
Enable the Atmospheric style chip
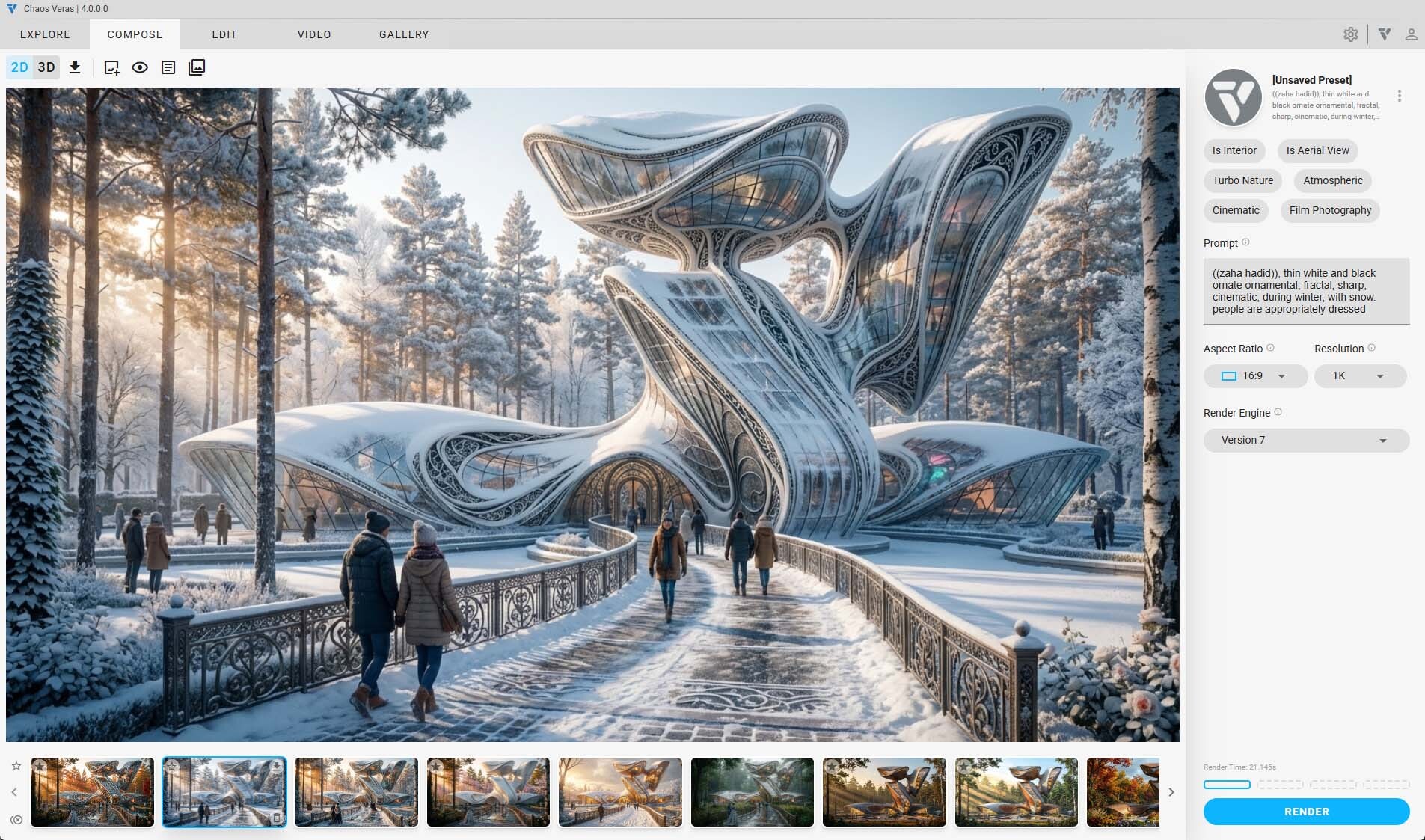click(x=1332, y=180)
